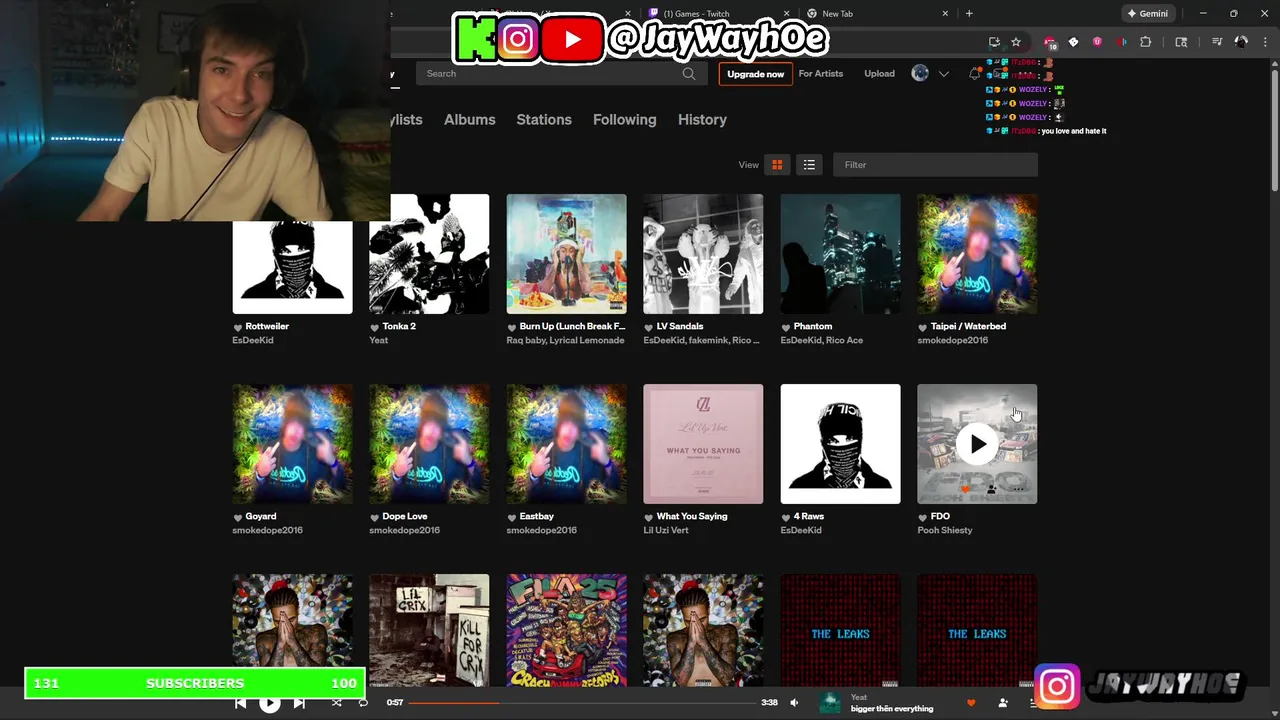The width and height of the screenshot is (1280, 720).
Task: Click the Upgrade now button
Action: [x=755, y=74]
